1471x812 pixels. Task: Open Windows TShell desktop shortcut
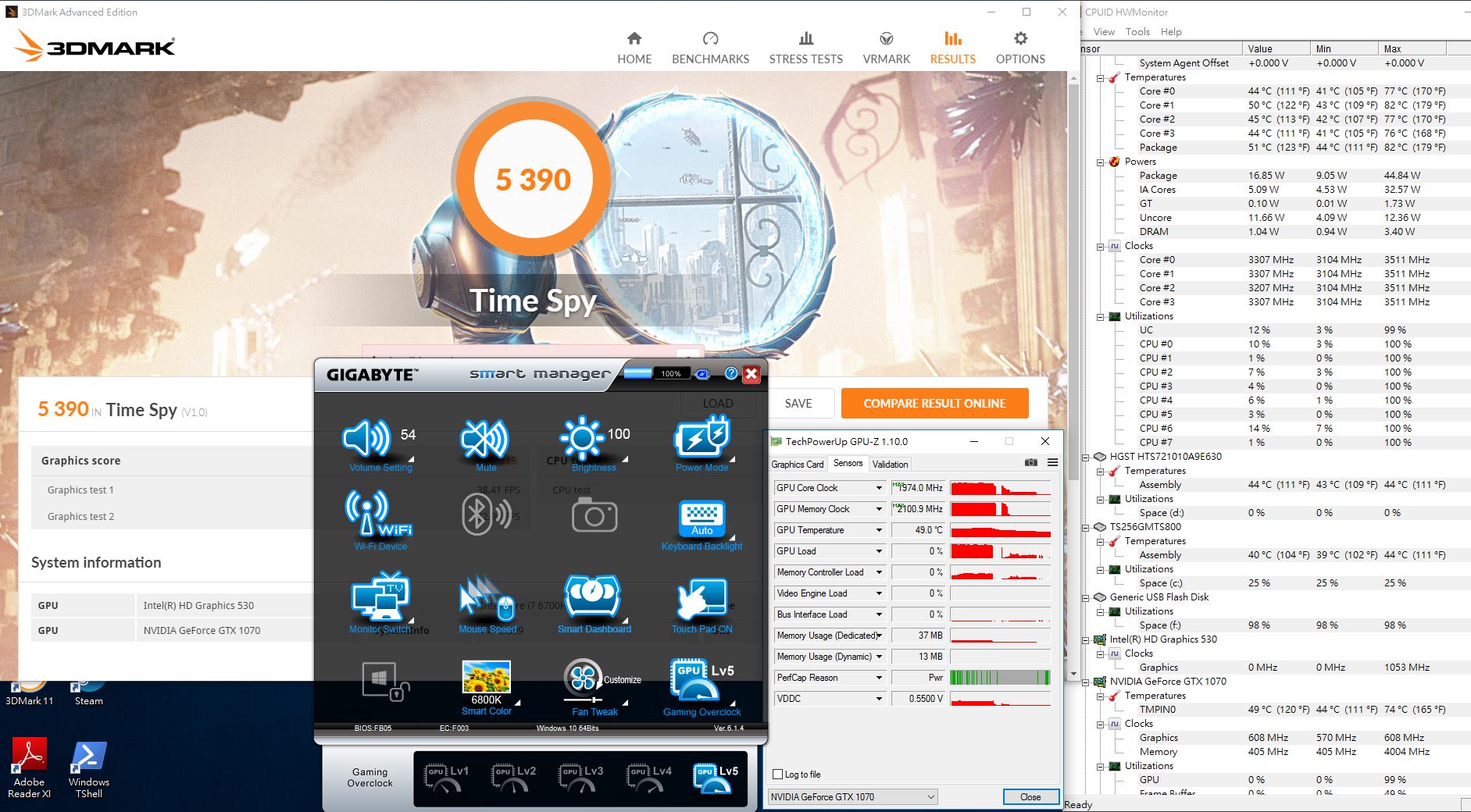[88, 770]
